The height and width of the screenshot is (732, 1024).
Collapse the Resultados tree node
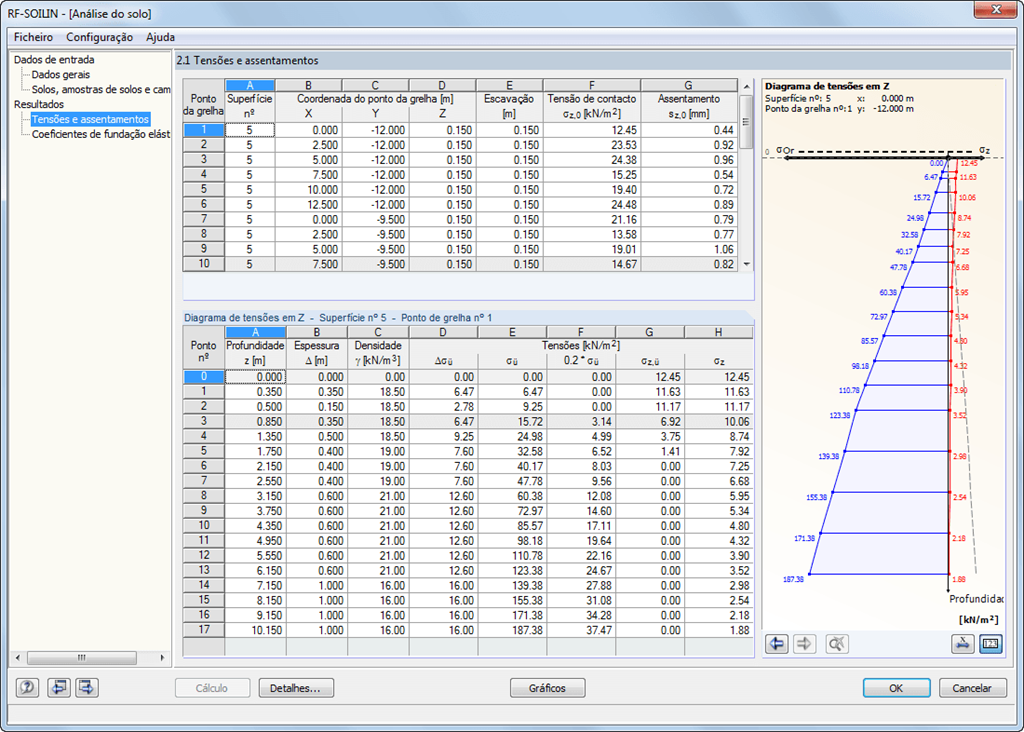coord(39,104)
